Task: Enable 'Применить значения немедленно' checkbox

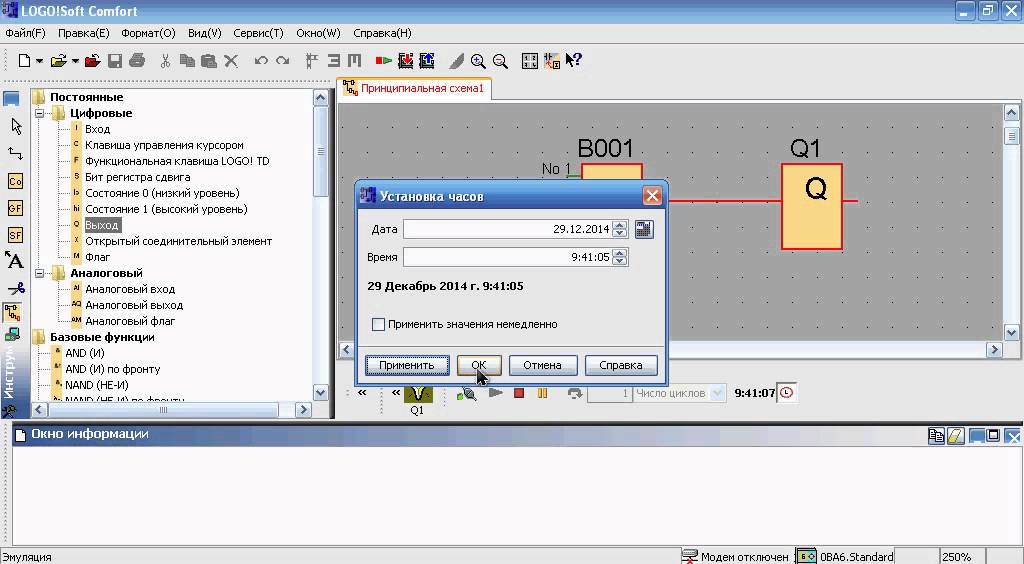Action: click(378, 324)
